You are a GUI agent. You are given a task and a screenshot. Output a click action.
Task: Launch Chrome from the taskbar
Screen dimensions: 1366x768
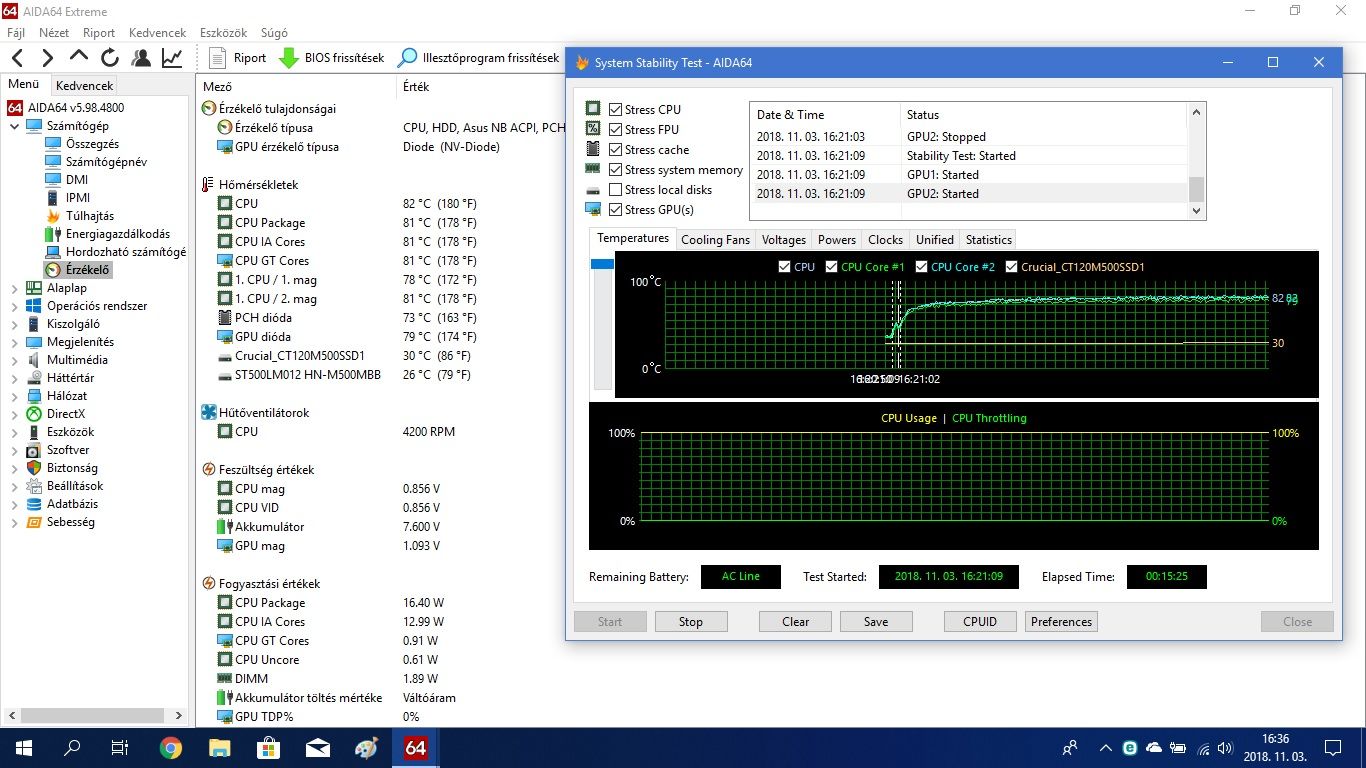(170, 748)
